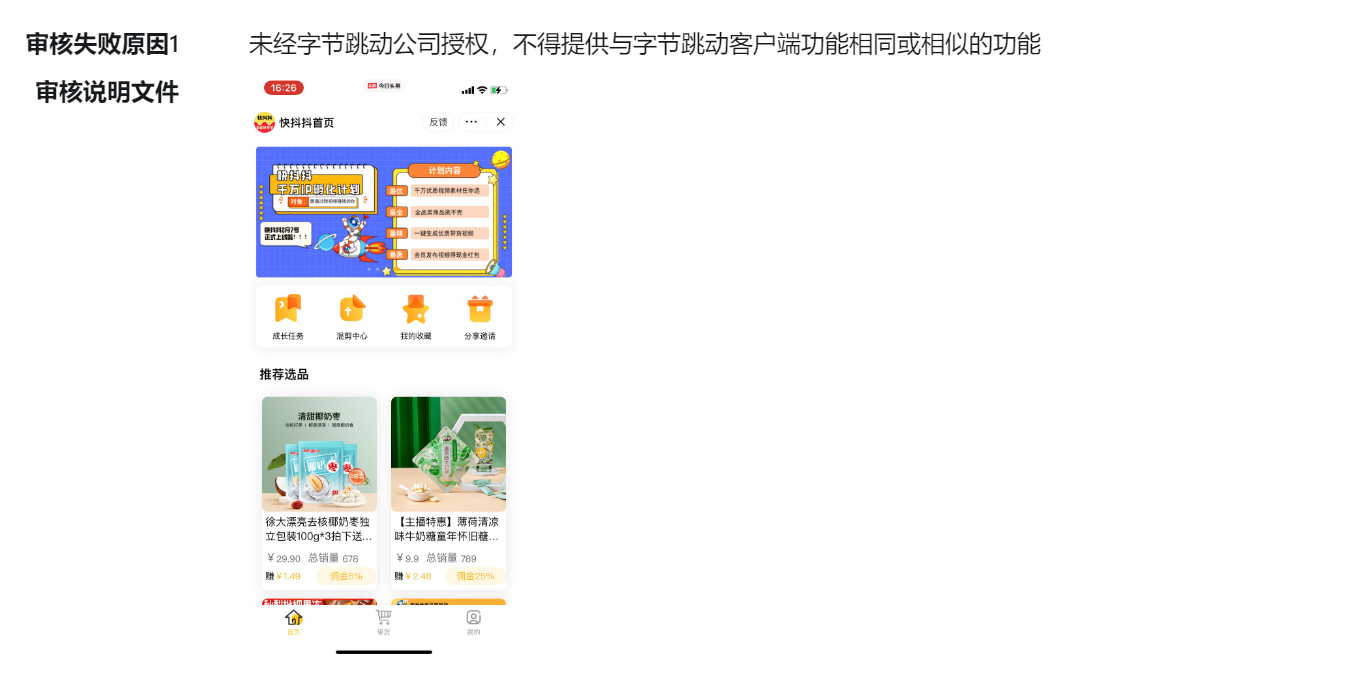1352x683 pixels.
Task: Click the 审核说明文件 label
Action: pos(107,92)
